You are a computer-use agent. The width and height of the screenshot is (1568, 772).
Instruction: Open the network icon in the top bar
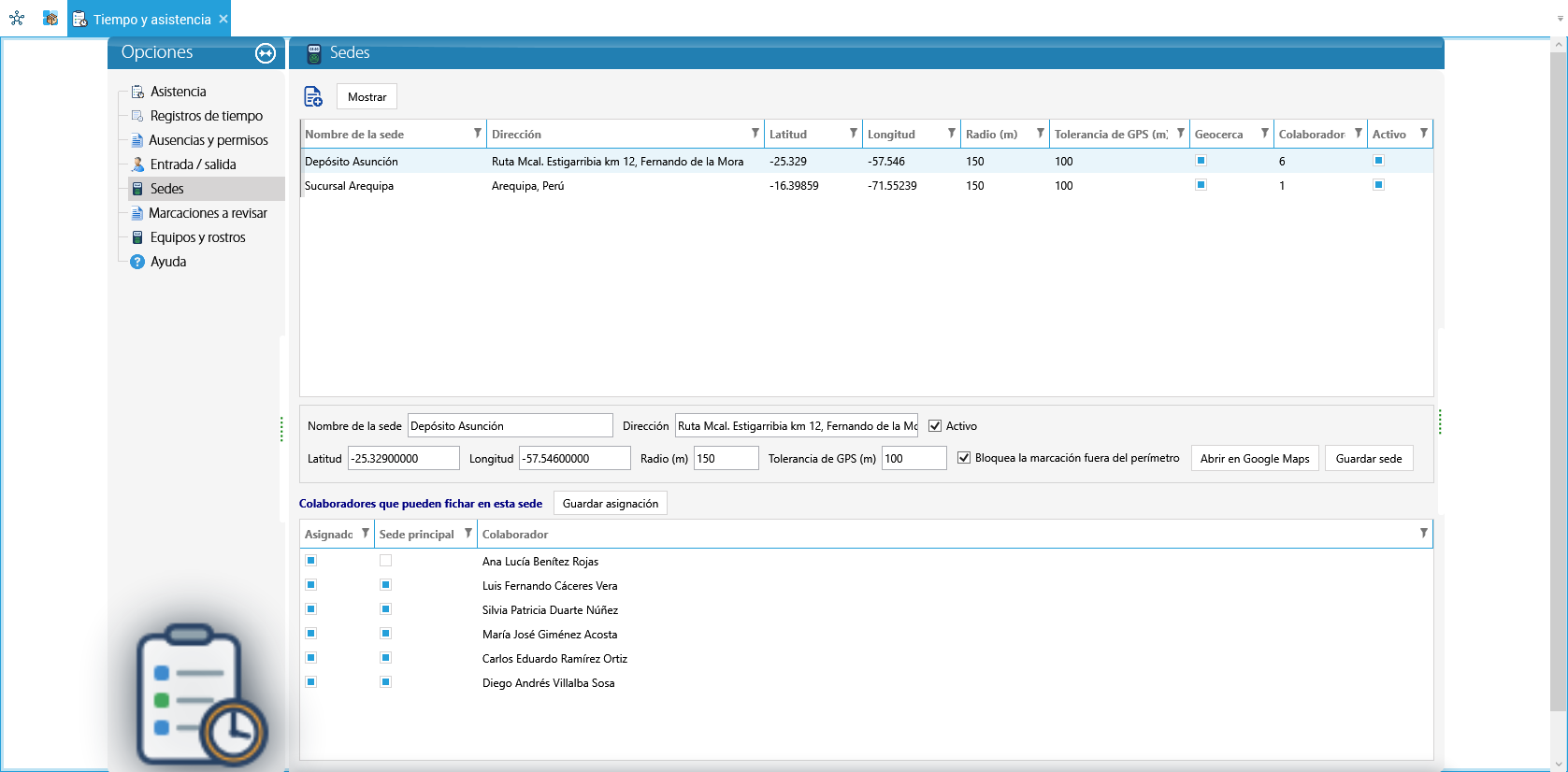[x=17, y=18]
